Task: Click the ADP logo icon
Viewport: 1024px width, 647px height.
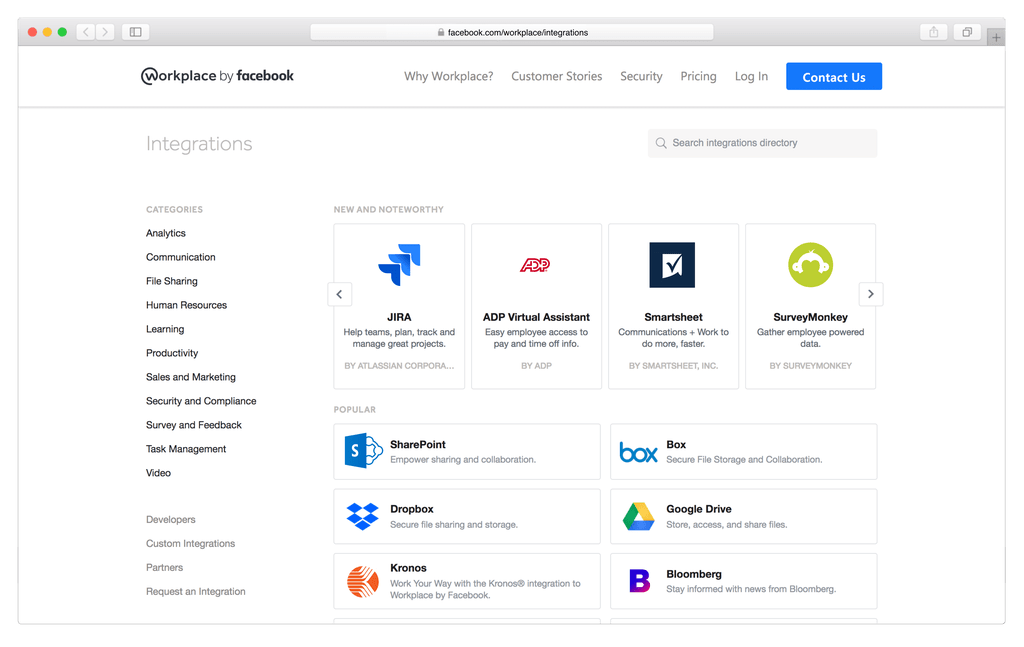Action: 536,264
